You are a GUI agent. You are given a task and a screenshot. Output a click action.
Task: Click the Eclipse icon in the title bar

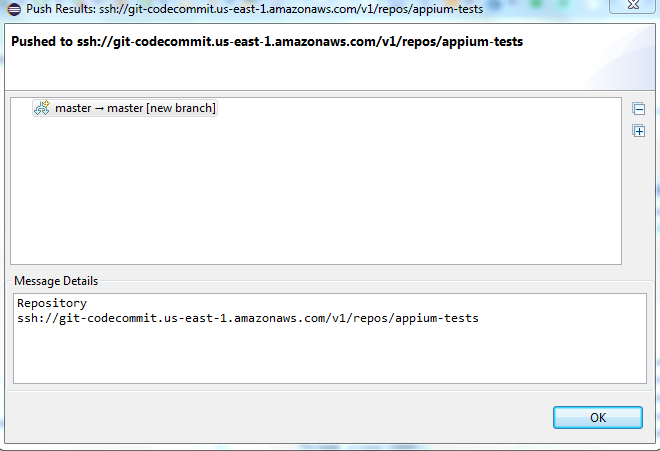[x=14, y=9]
